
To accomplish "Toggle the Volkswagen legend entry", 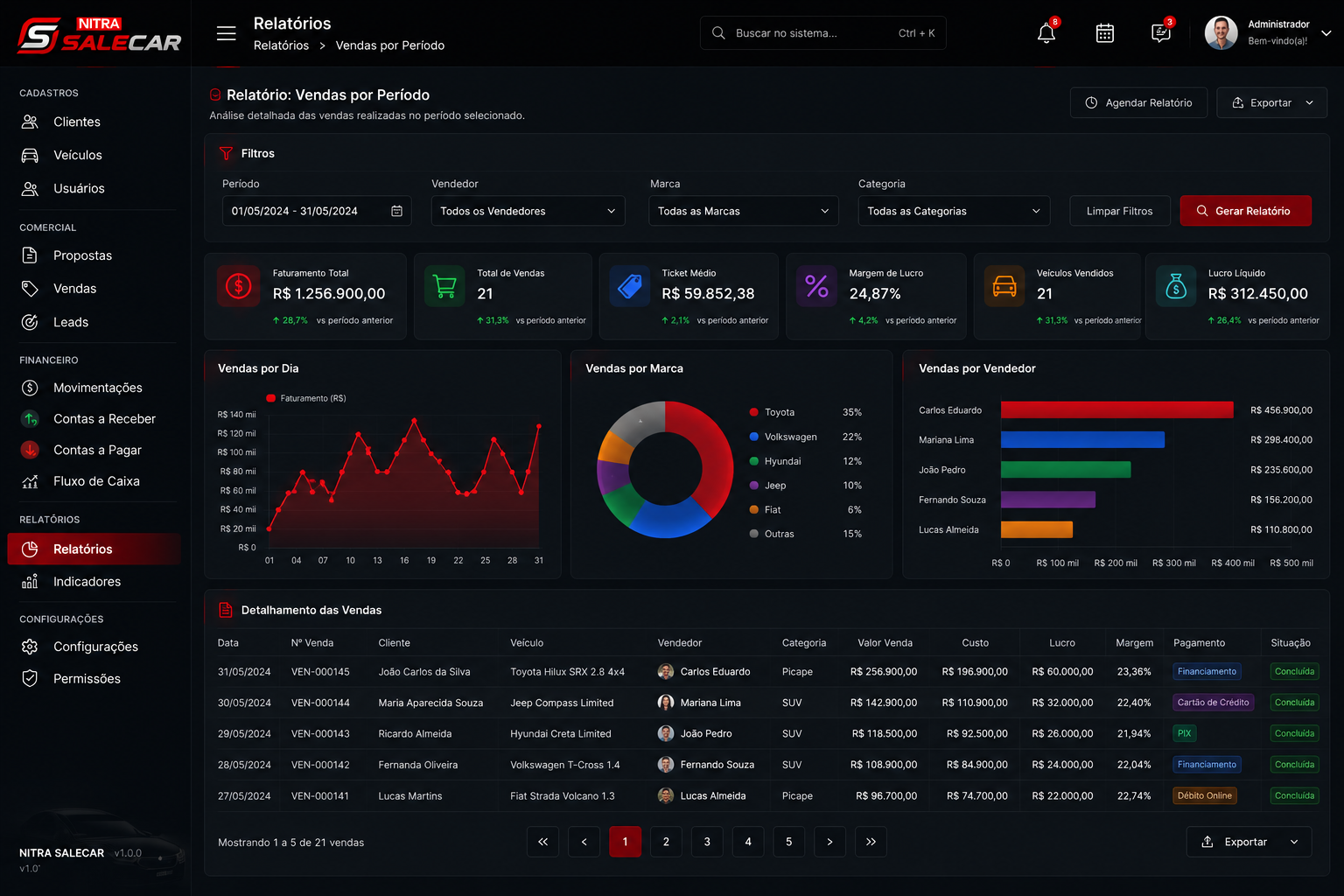I will pos(783,437).
